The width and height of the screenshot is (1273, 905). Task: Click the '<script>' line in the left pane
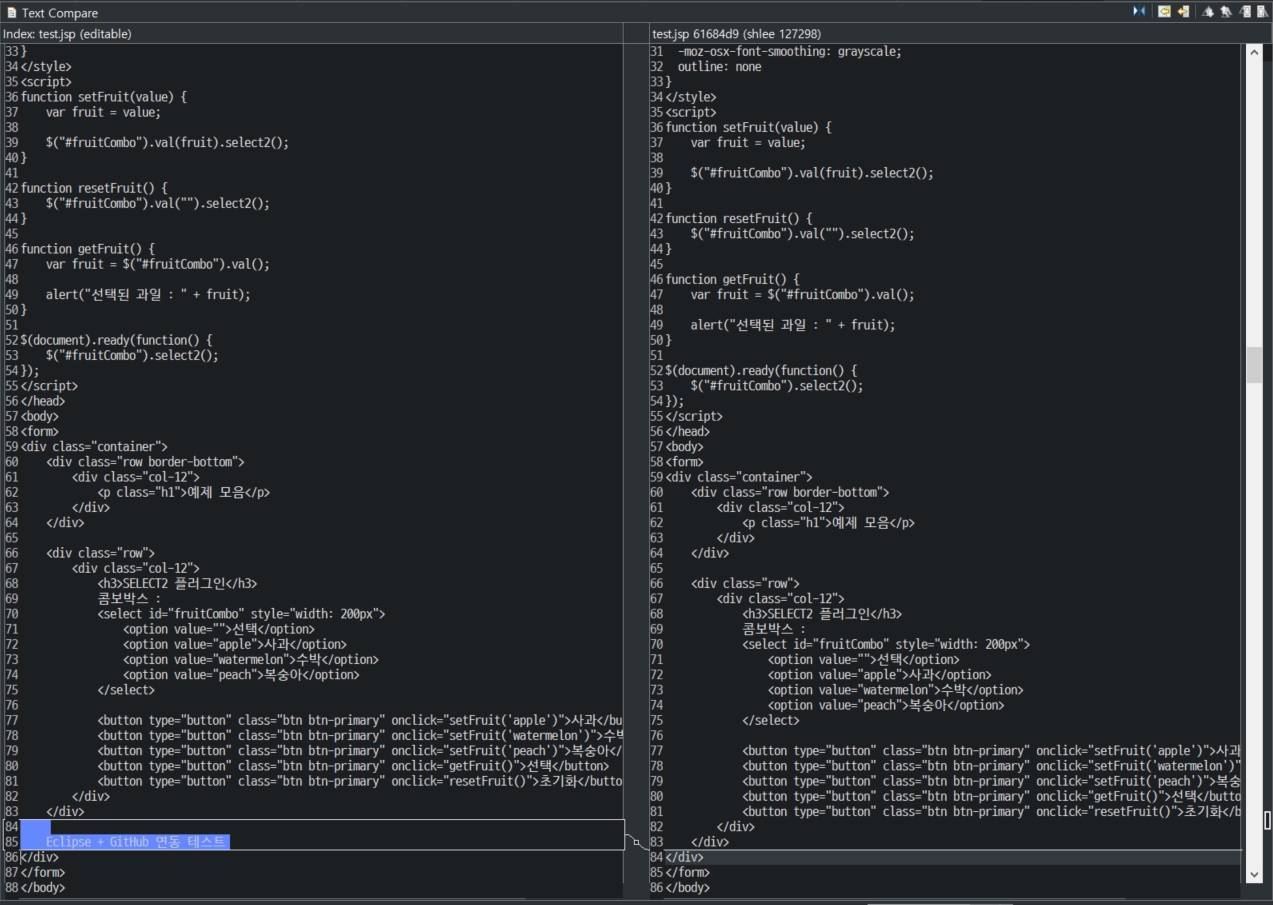coord(46,82)
